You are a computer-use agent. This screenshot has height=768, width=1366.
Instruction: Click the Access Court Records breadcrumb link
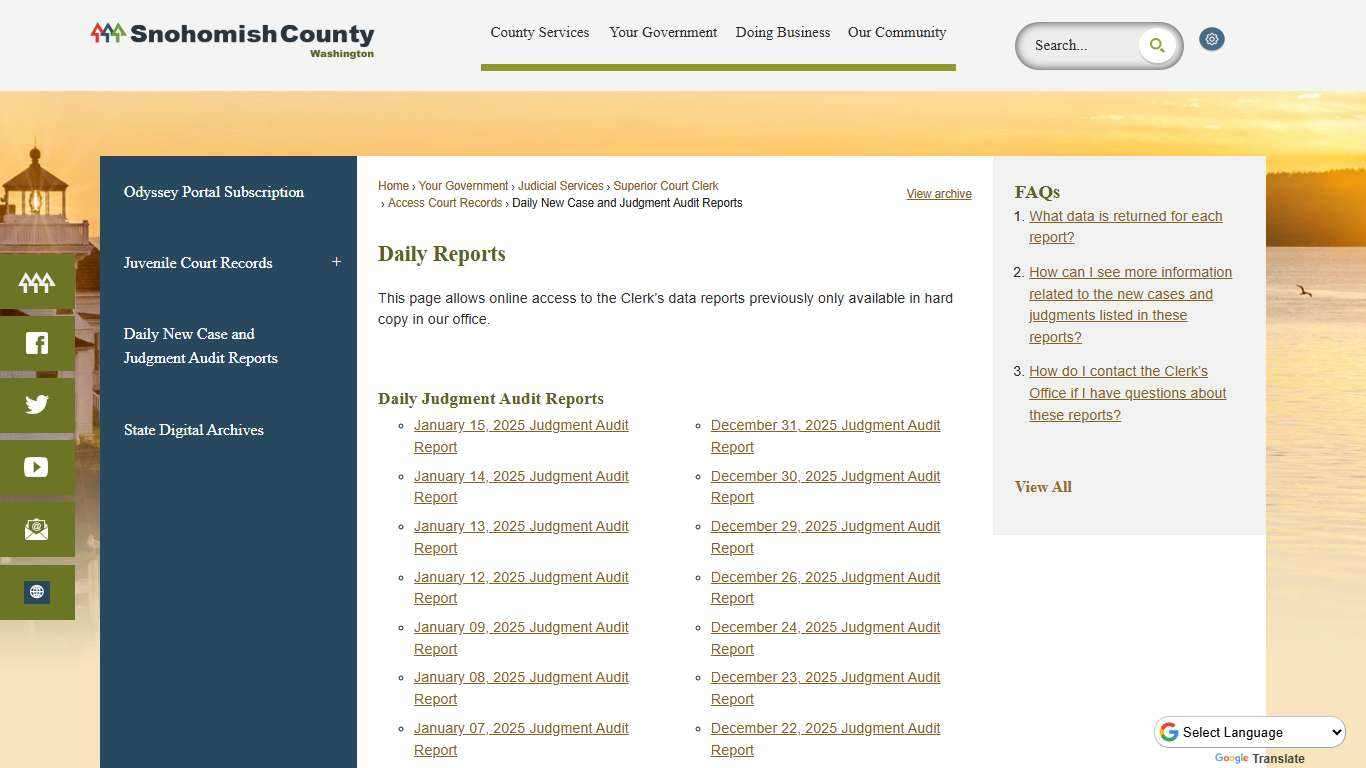coord(444,203)
